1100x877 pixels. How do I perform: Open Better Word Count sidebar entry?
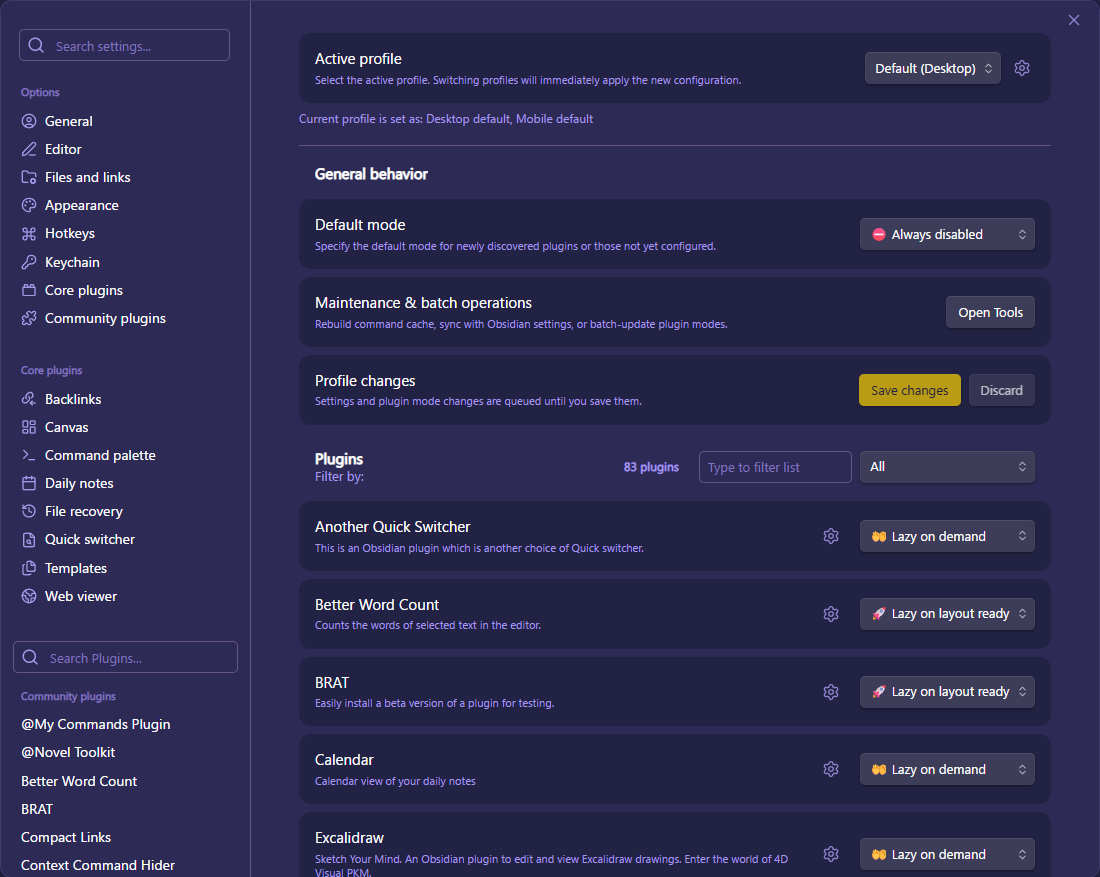pos(79,781)
